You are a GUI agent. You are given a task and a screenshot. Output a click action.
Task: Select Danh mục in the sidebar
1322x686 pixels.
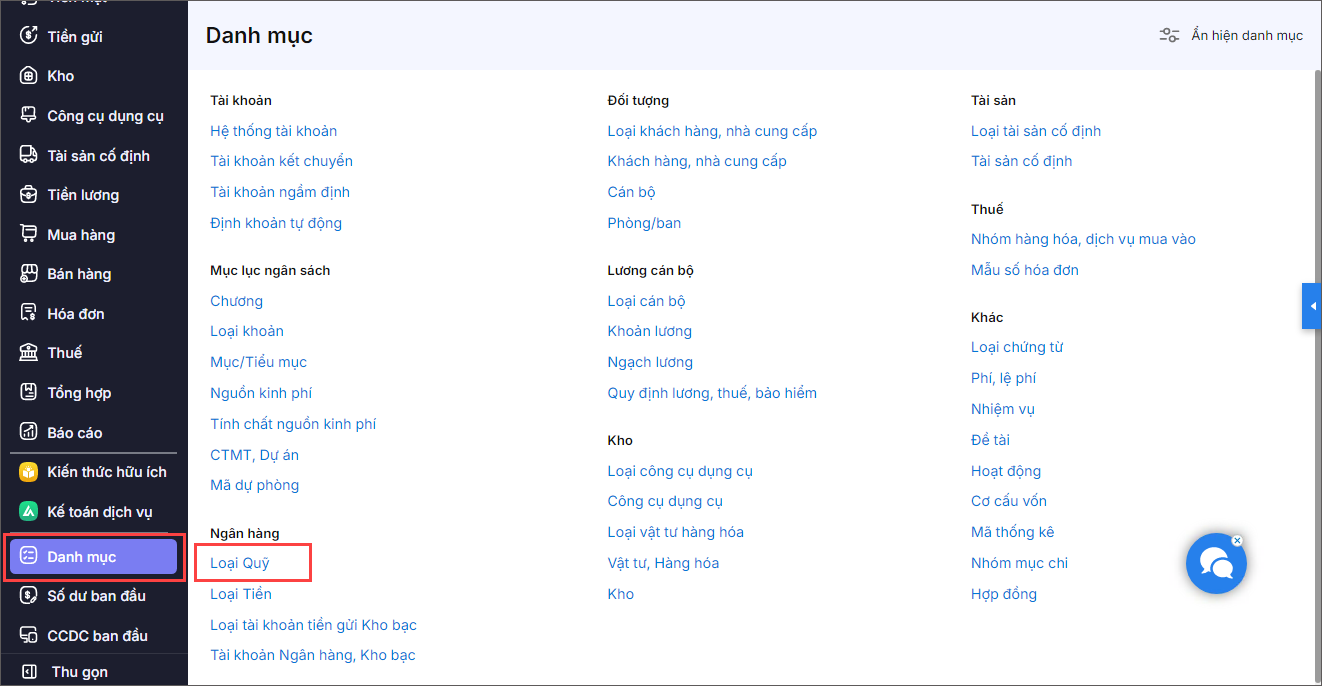93,557
